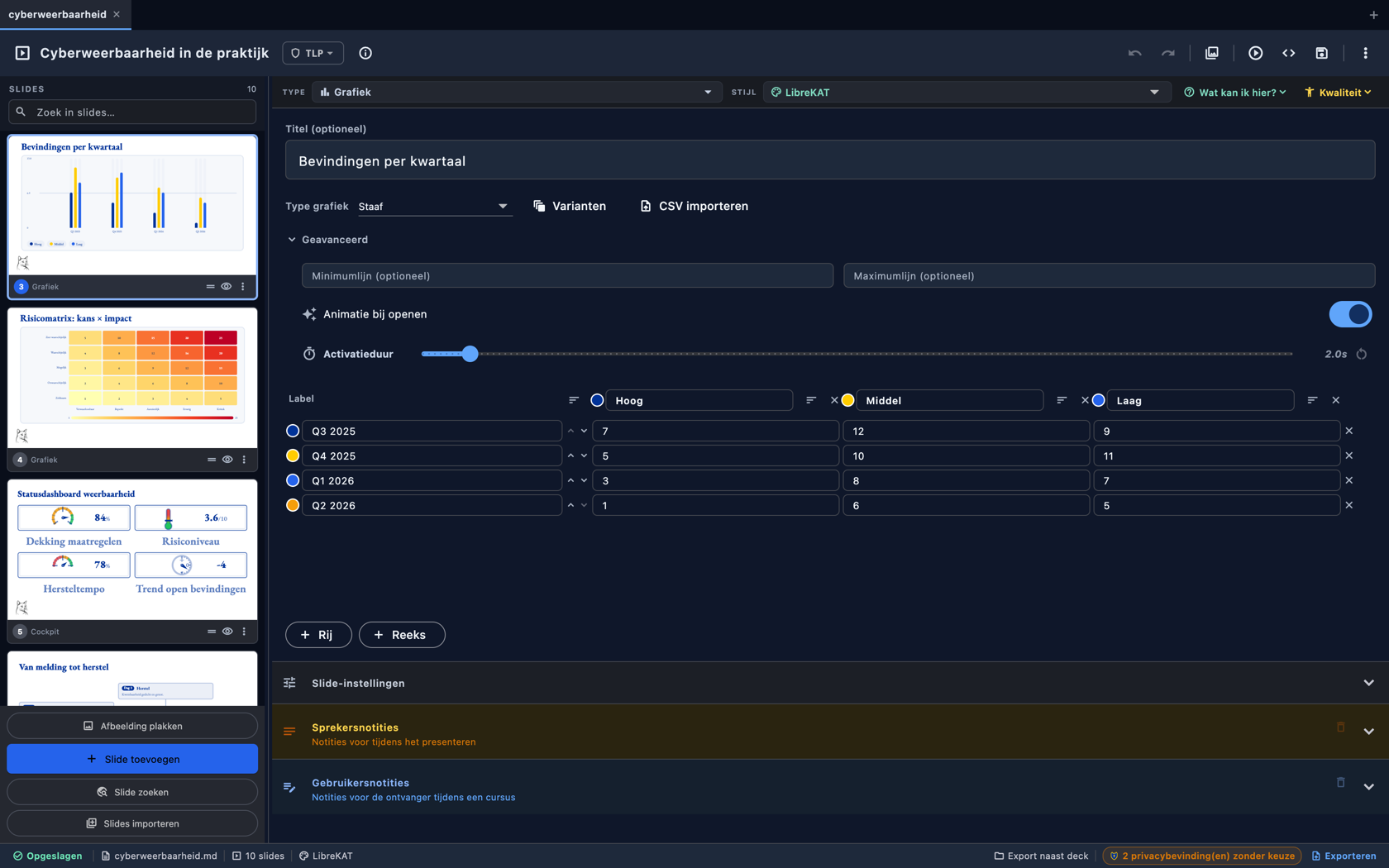This screenshot has height=868, width=1389.
Task: Move the Q1 2026 row down
Action: pyautogui.click(x=584, y=480)
